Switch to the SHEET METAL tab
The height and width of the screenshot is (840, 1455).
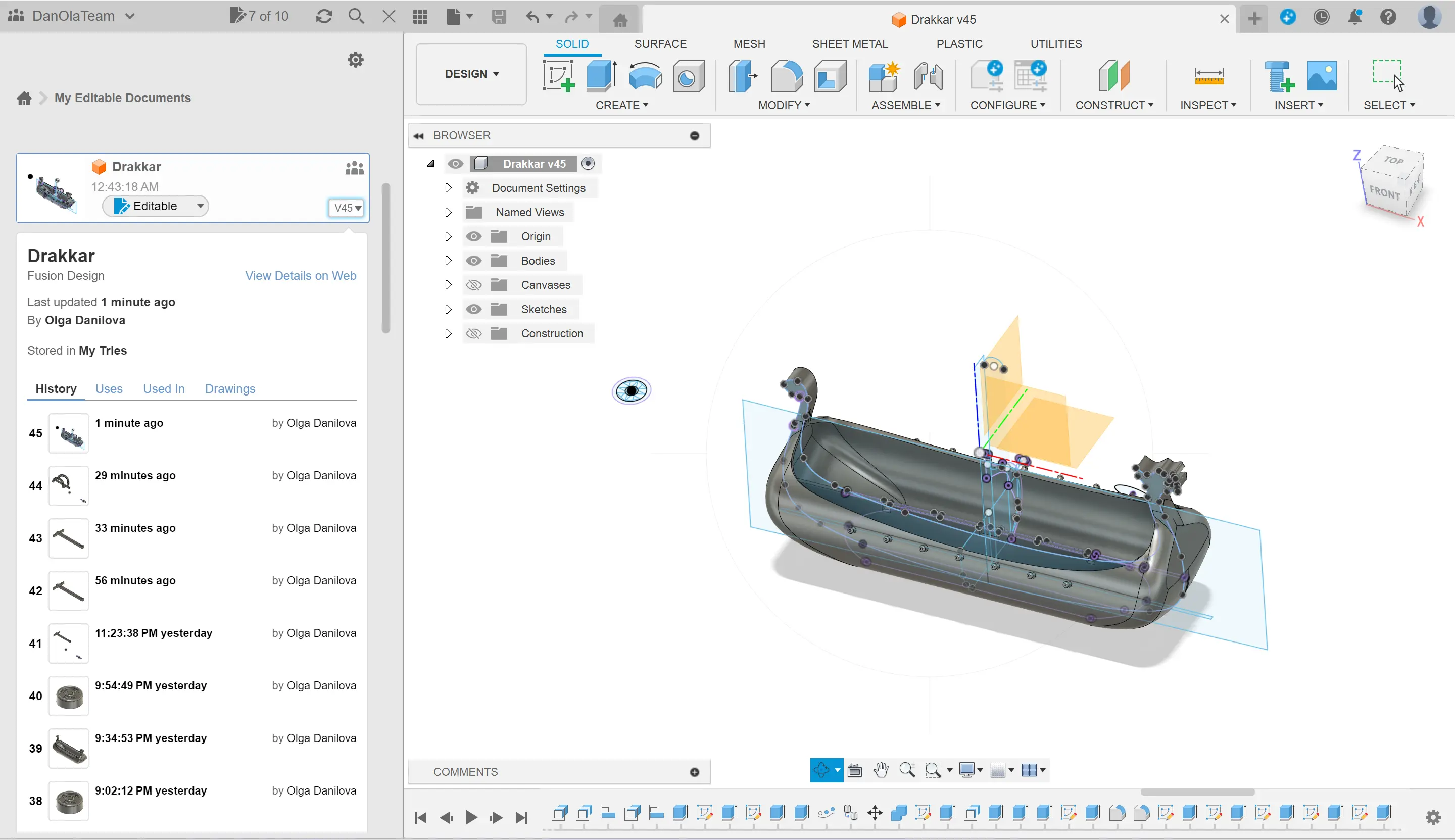850,44
